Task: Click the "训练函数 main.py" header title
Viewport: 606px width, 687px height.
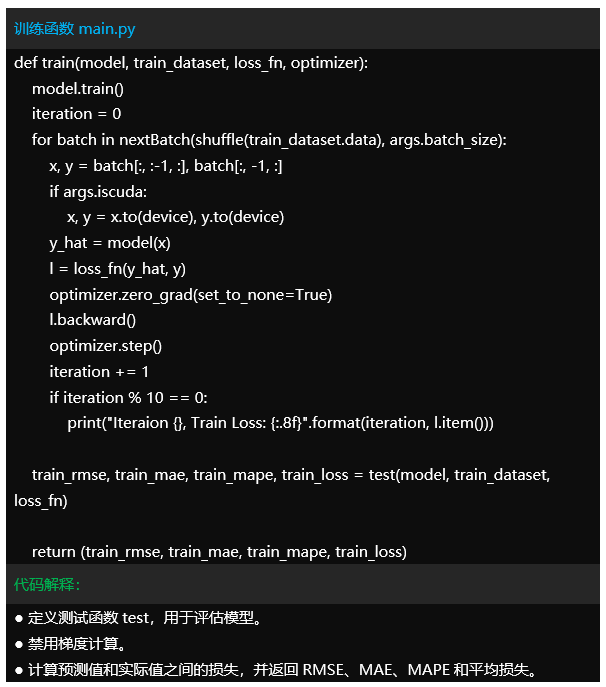Action: click(x=75, y=29)
